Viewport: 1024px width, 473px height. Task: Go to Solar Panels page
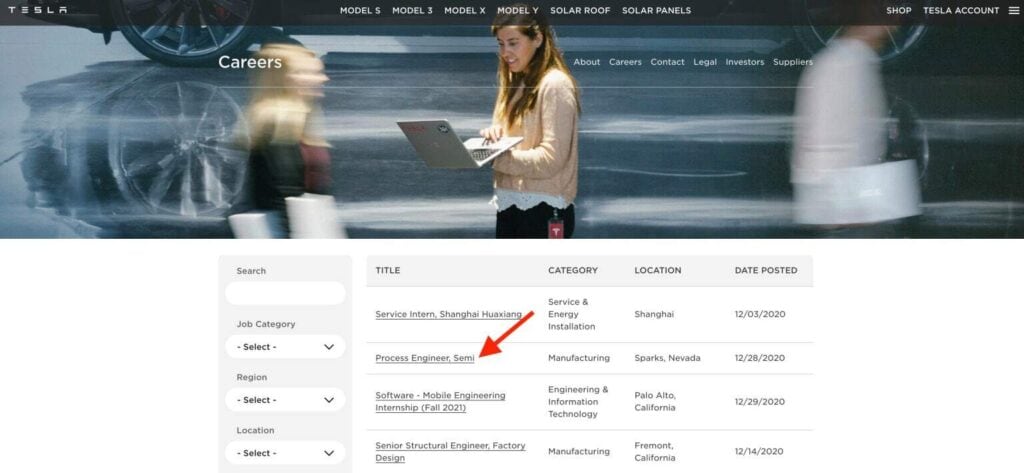[656, 10]
